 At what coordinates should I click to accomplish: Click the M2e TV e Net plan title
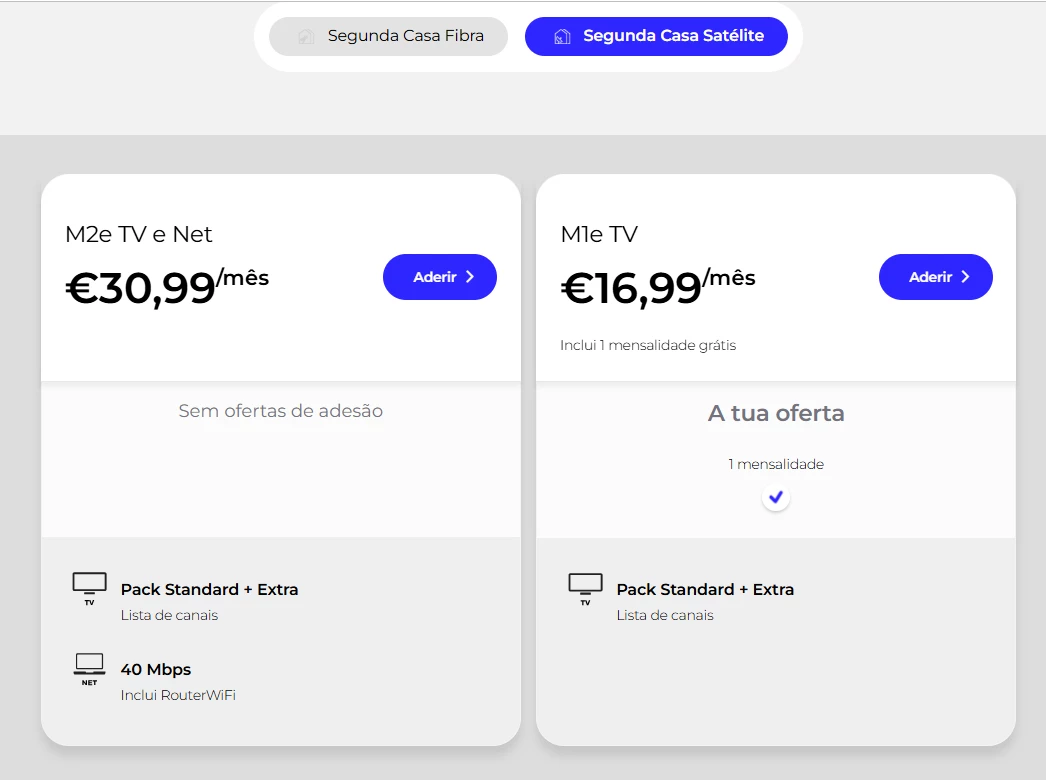coord(139,234)
